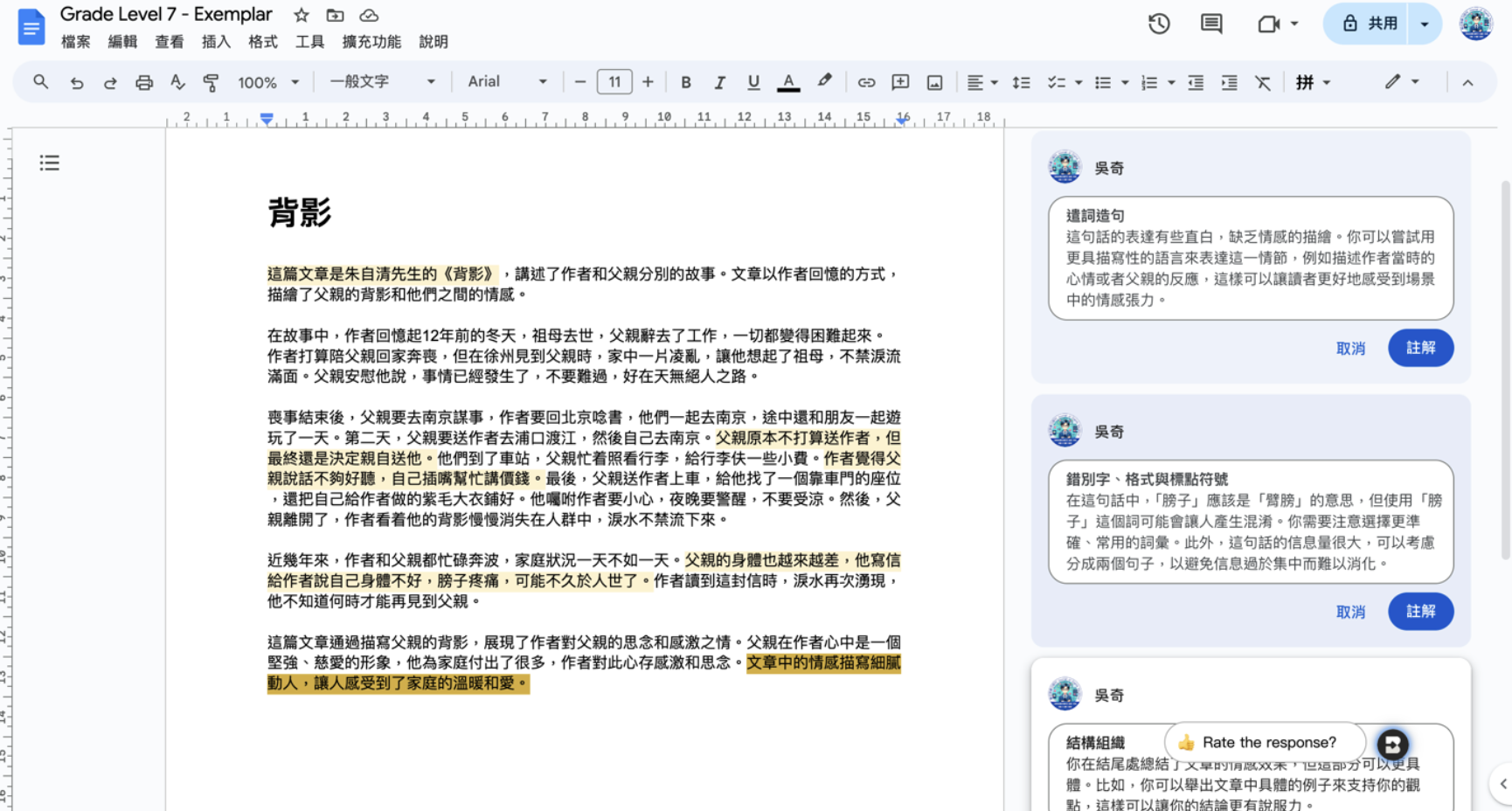Open the text color picker

(x=788, y=82)
